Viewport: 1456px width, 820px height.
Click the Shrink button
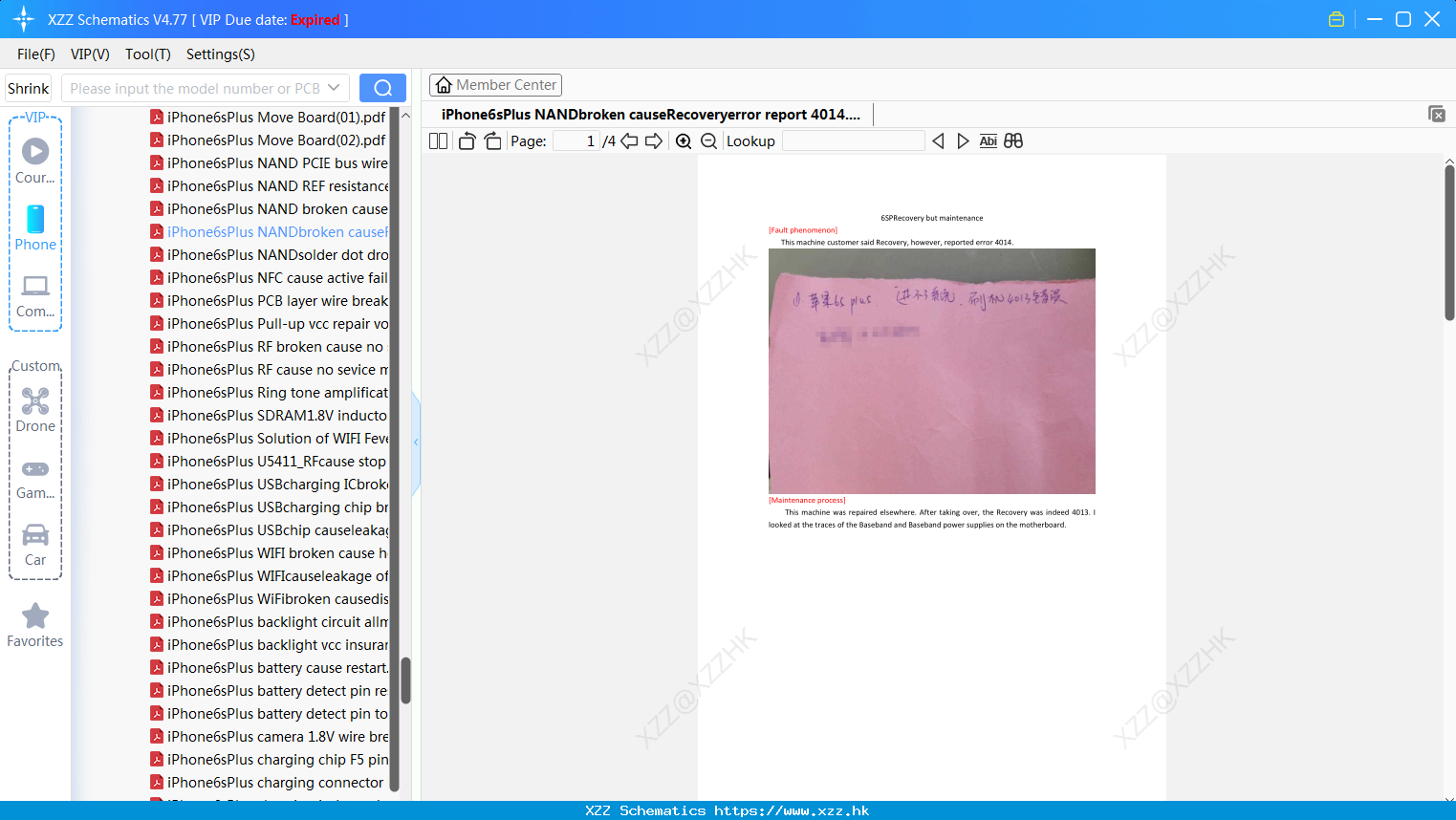tap(29, 88)
